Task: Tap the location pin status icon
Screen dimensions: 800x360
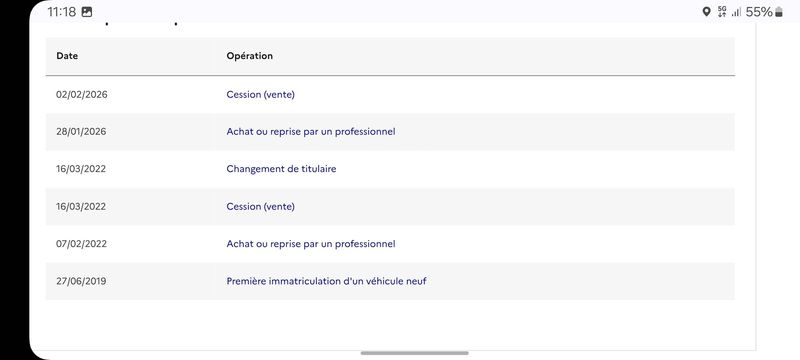Action: [706, 12]
